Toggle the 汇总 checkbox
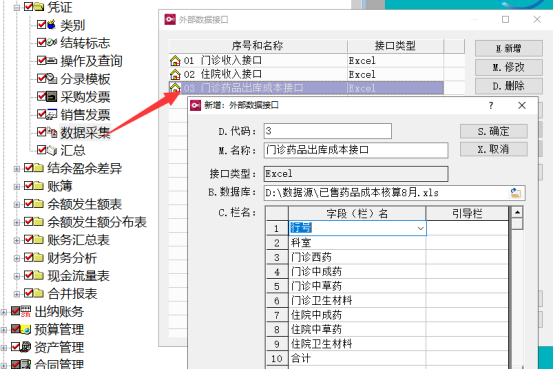The image size is (554, 370). (x=42, y=150)
